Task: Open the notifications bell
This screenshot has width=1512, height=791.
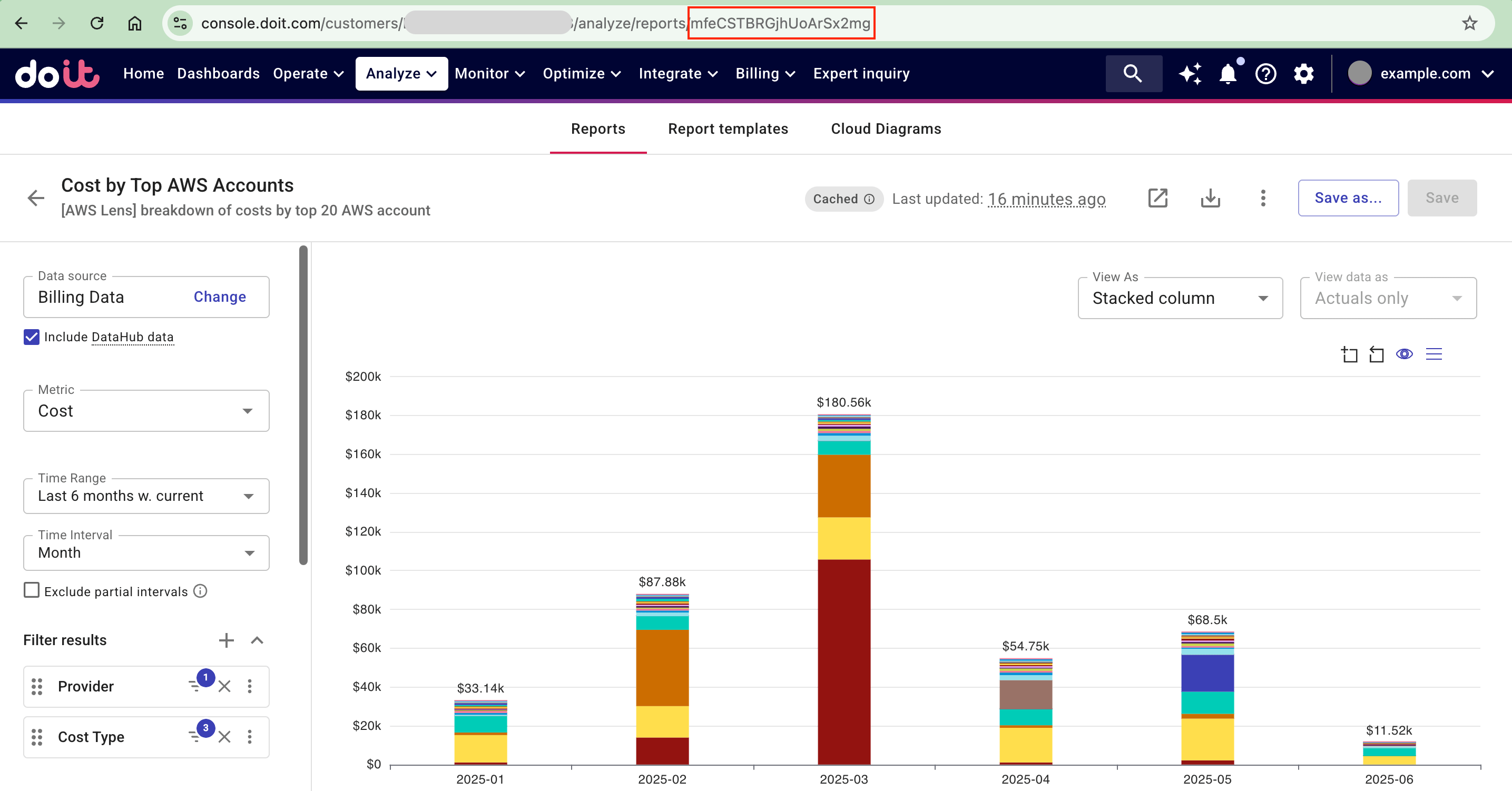Action: pos(1228,74)
